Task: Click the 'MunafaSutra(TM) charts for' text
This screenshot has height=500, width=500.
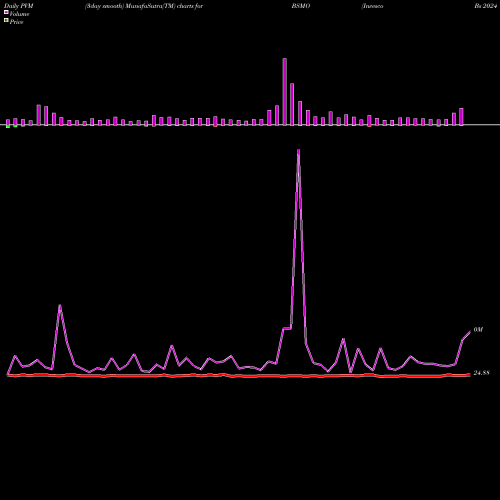Action: point(164,6)
